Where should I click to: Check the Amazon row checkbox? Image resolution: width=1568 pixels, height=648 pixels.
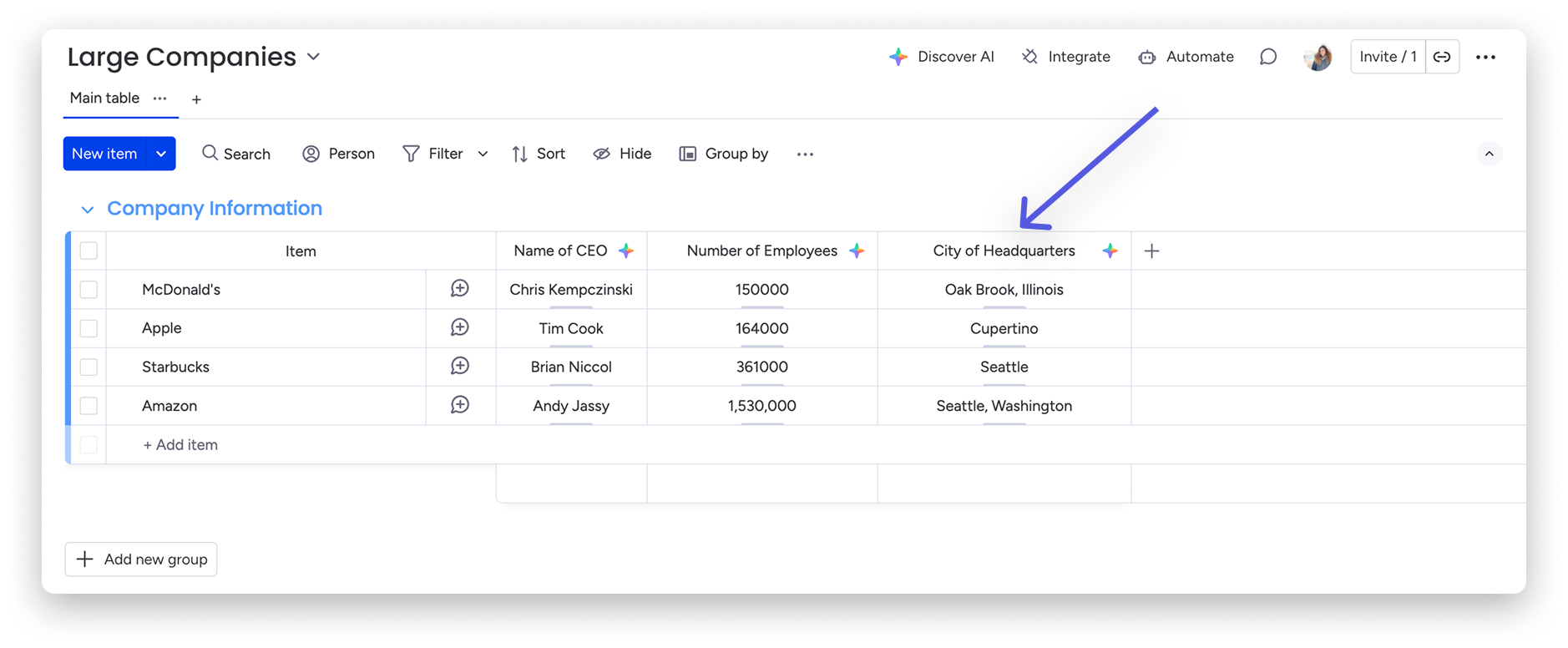tap(89, 405)
